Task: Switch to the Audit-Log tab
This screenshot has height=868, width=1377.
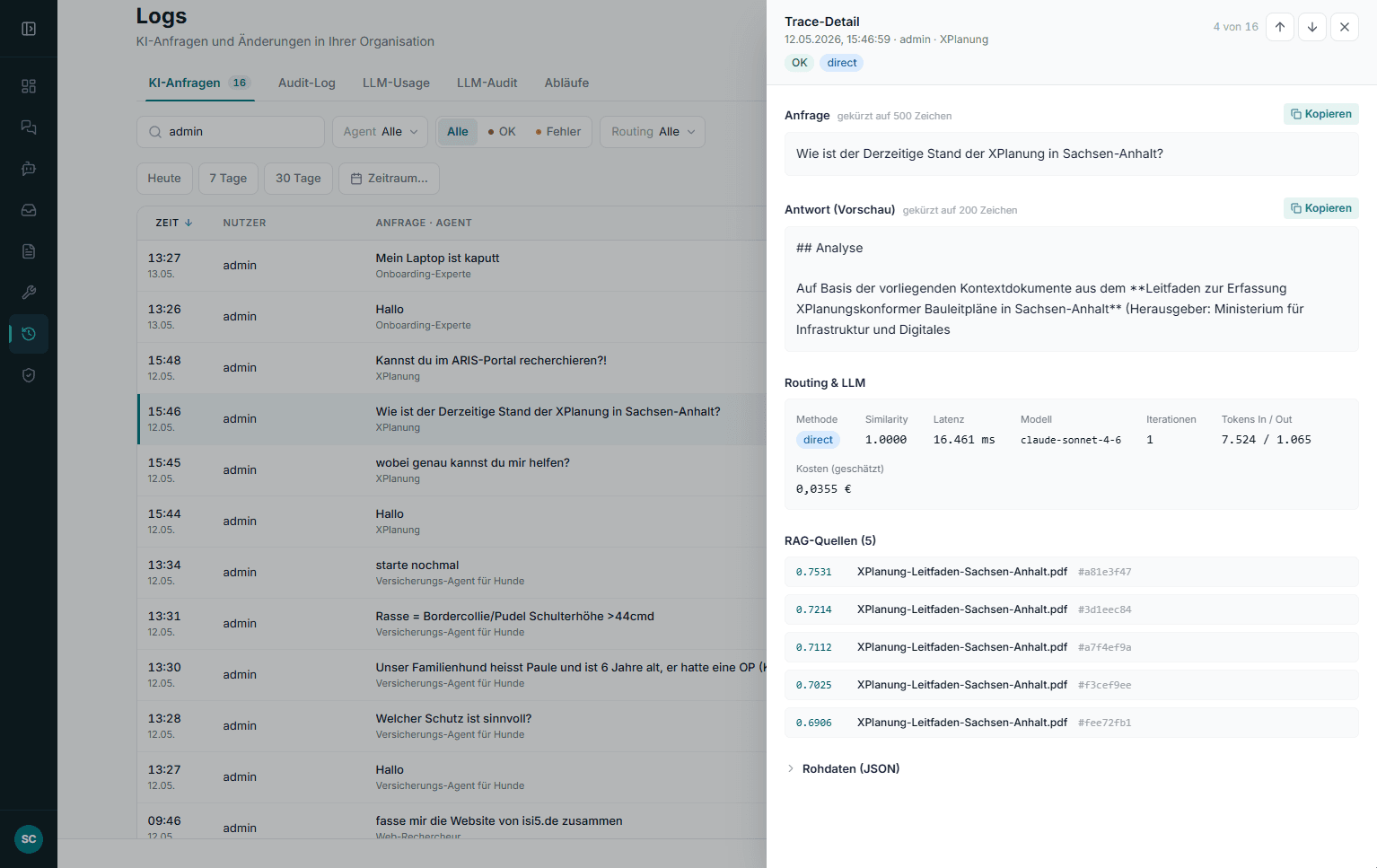Action: coord(307,83)
